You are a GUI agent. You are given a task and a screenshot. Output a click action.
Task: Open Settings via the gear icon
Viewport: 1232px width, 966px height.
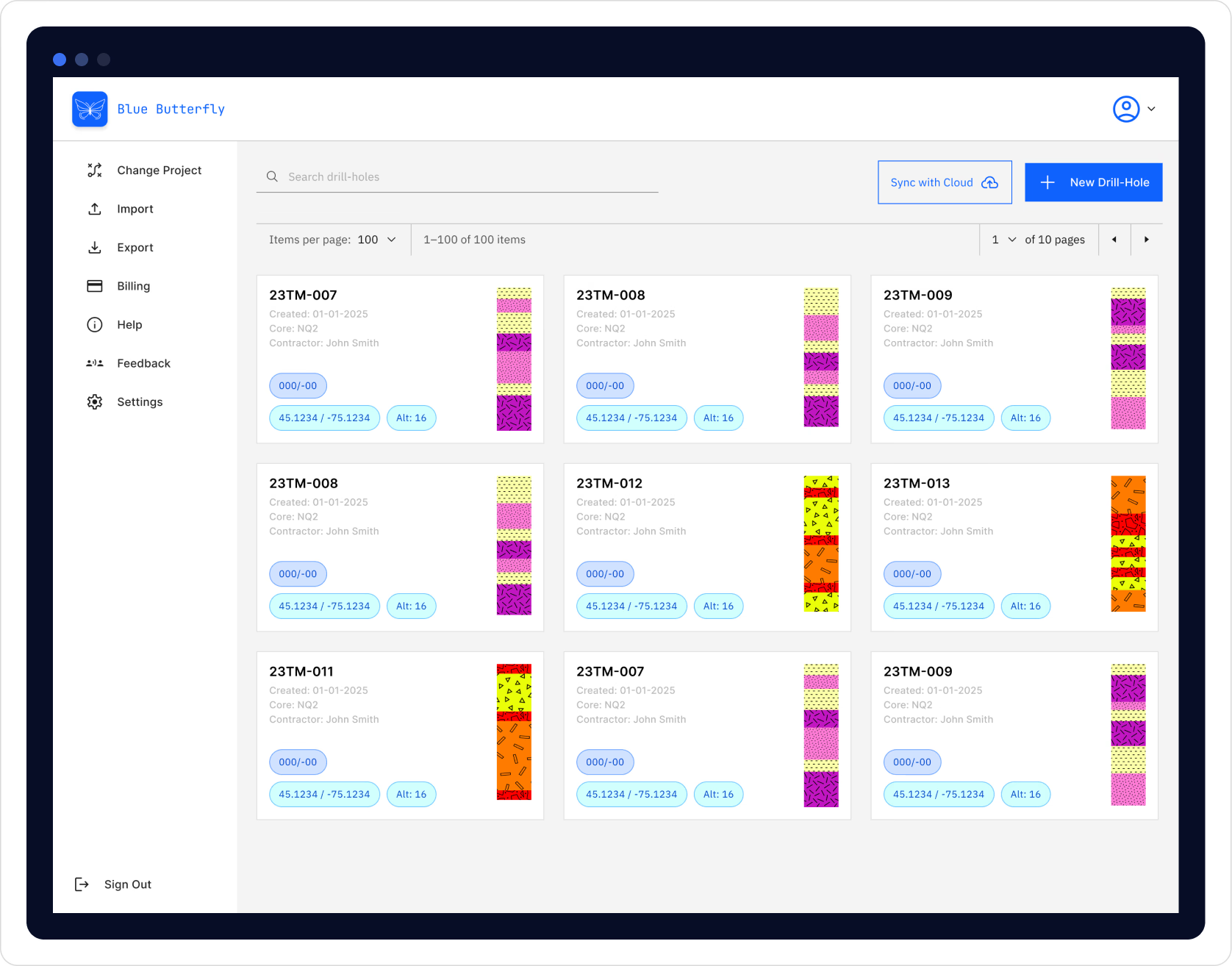(94, 401)
